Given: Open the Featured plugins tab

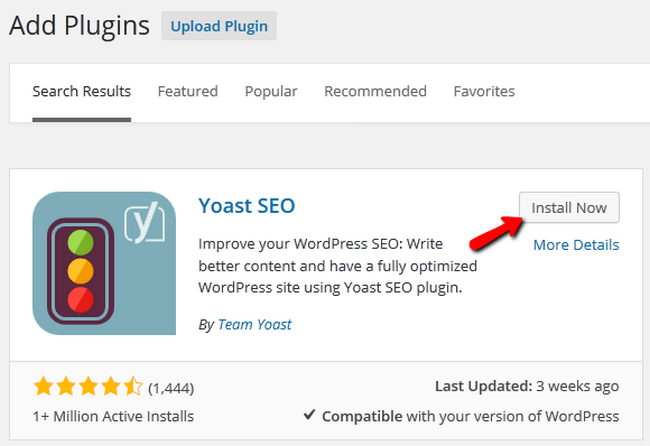Looking at the screenshot, I should click(x=187, y=91).
